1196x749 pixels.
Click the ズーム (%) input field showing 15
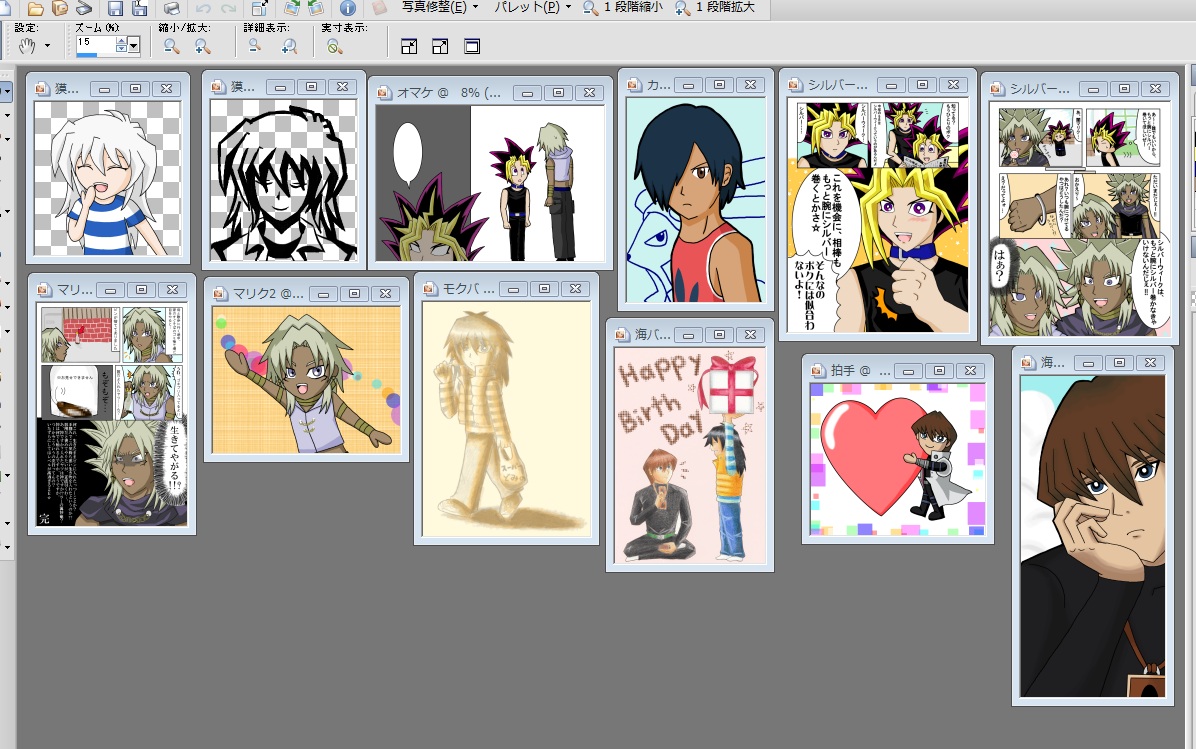click(x=95, y=43)
